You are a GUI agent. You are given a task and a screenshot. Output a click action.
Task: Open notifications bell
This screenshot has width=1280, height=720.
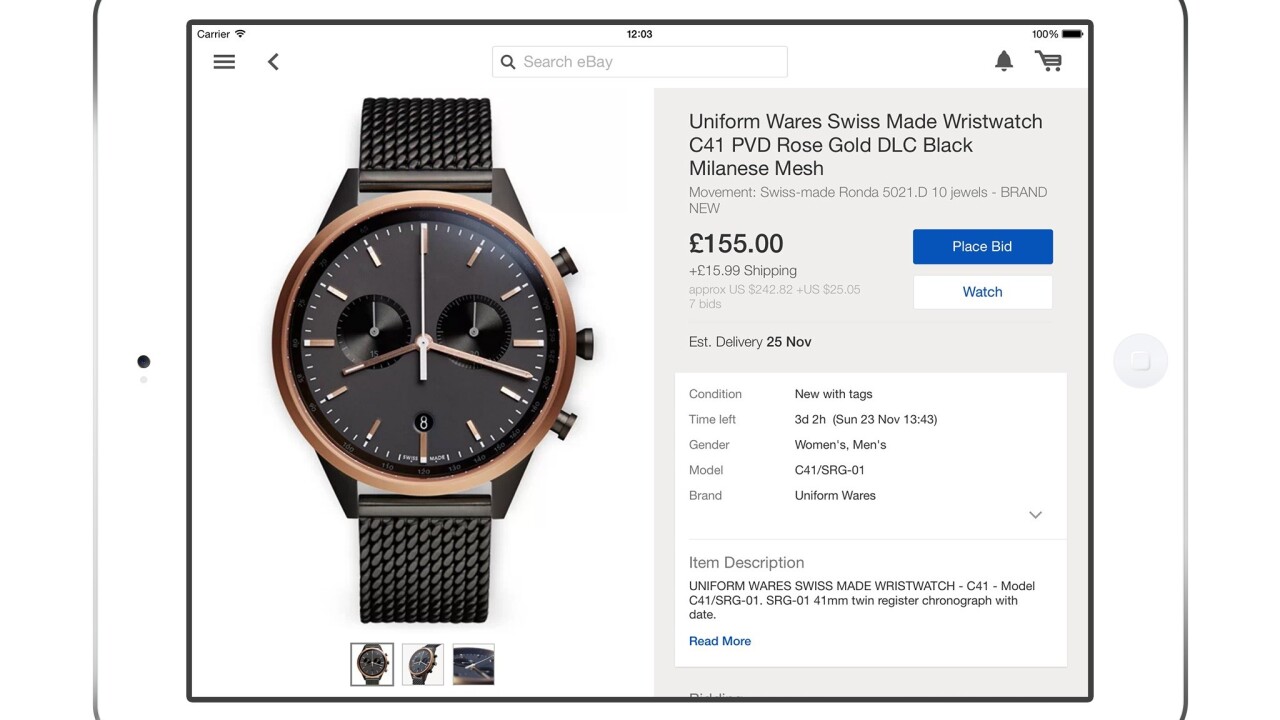click(x=1004, y=61)
